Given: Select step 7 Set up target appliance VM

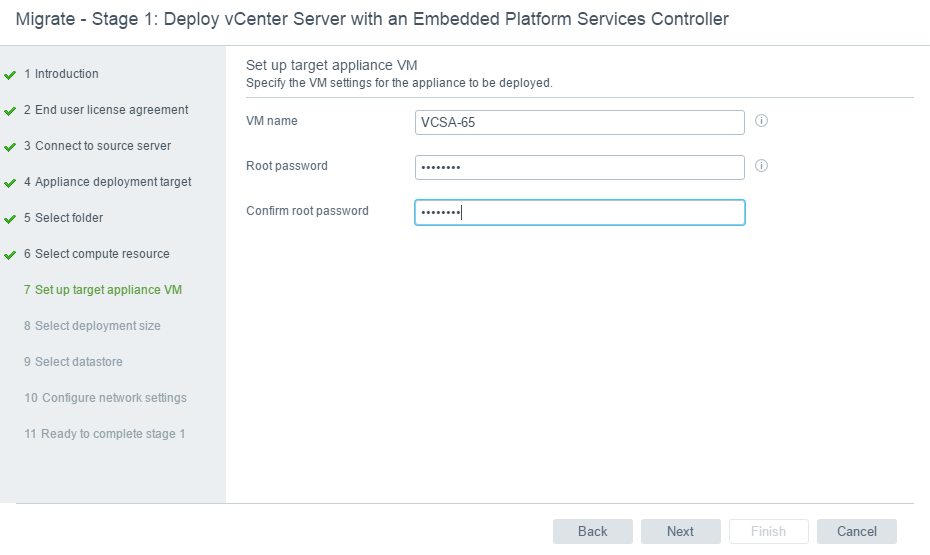Looking at the screenshot, I should point(103,290).
